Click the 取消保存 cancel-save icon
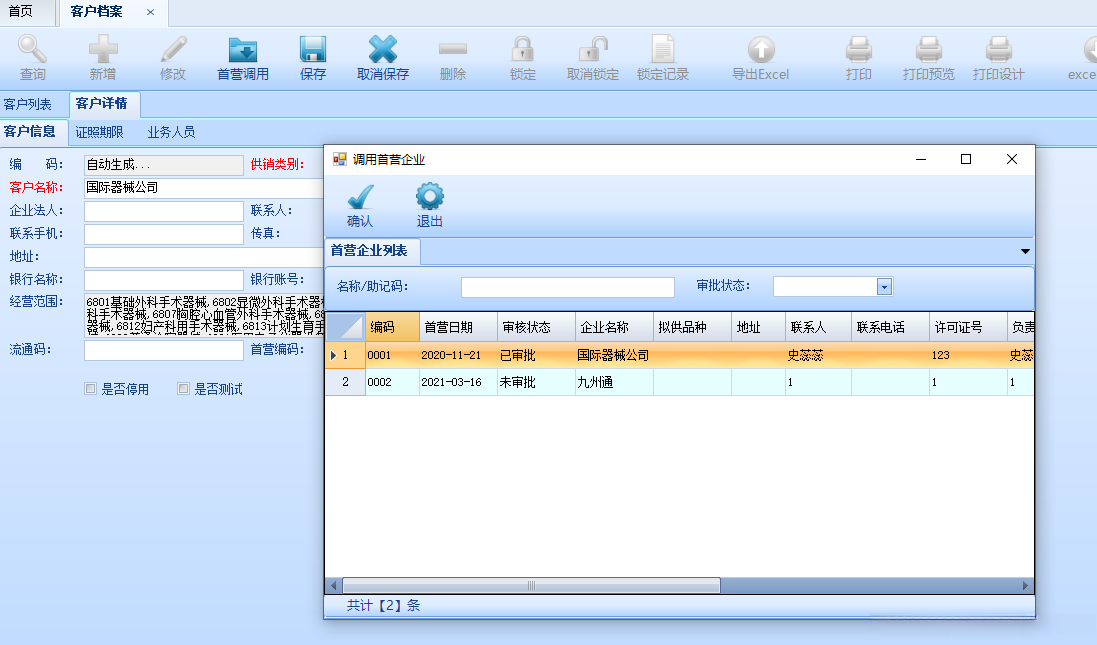 coord(383,50)
